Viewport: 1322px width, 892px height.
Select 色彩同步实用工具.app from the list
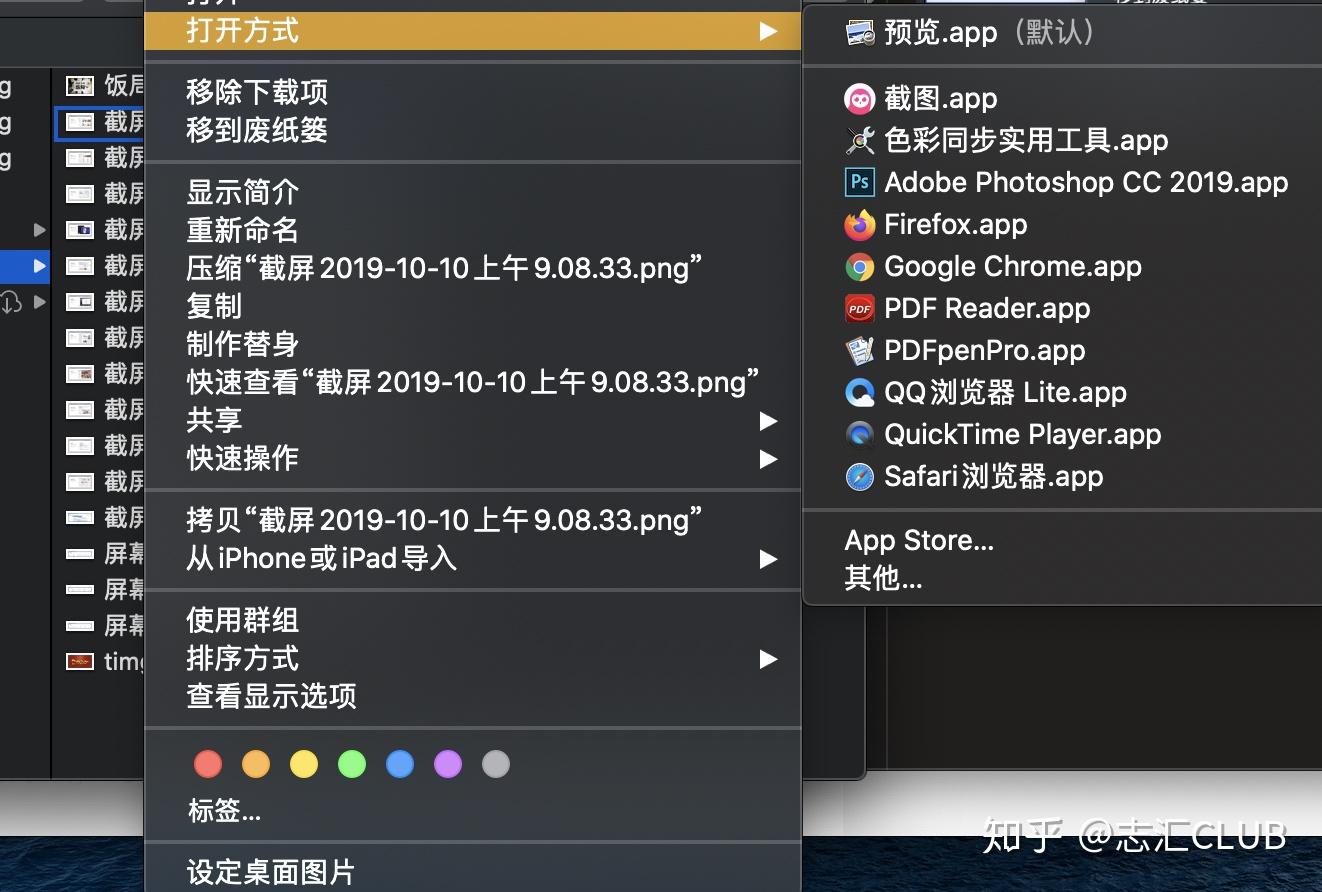pyautogui.click(x=1026, y=140)
